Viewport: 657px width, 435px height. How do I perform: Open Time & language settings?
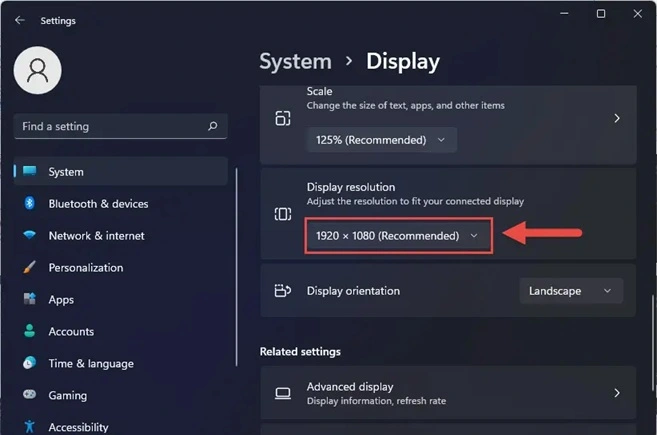coord(121,363)
